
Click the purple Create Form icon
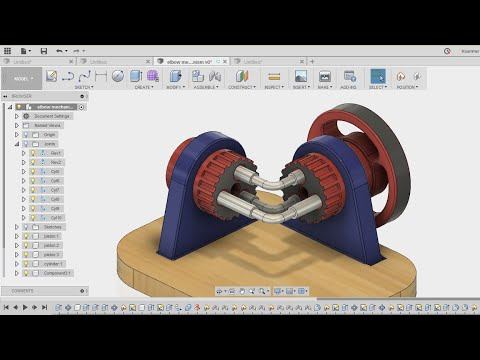point(153,76)
